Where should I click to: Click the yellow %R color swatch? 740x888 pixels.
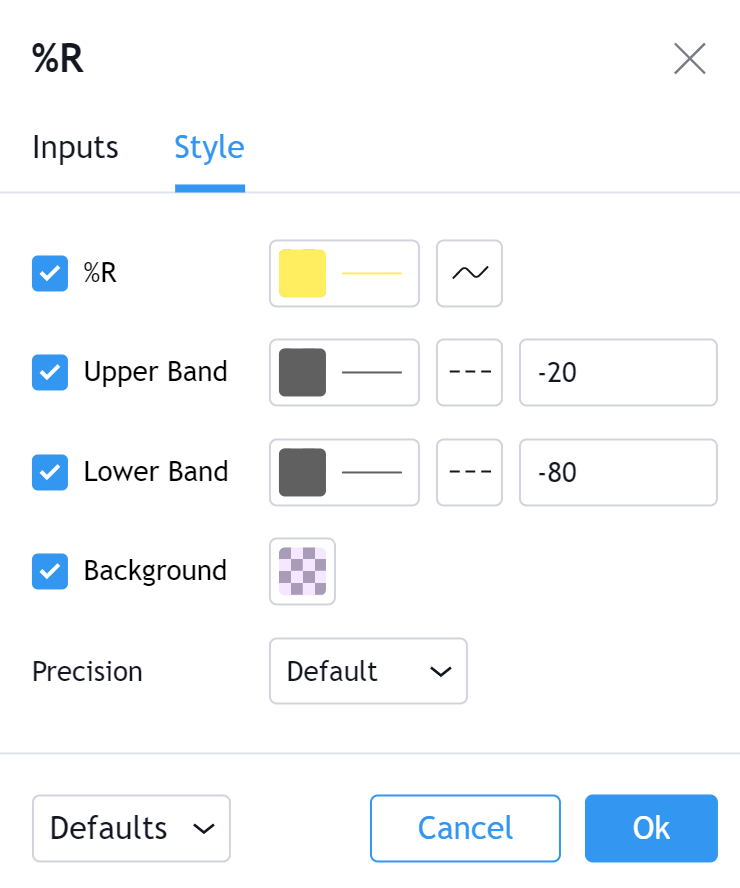click(x=303, y=273)
